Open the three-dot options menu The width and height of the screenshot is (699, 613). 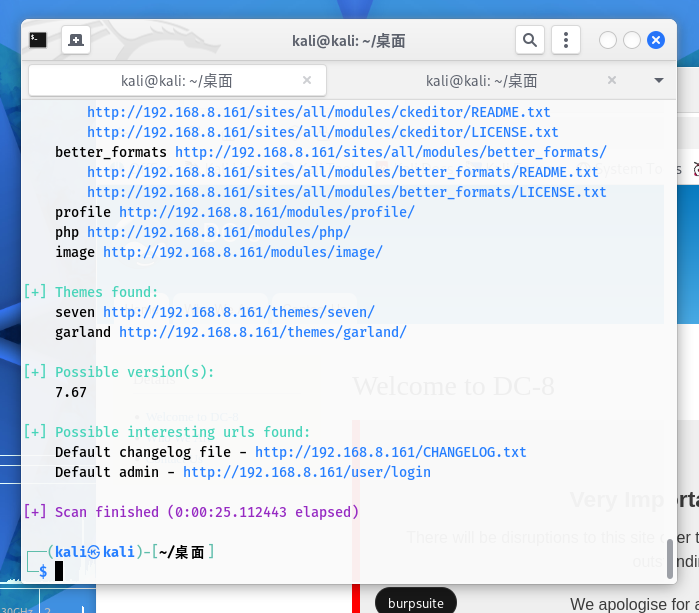coord(566,40)
